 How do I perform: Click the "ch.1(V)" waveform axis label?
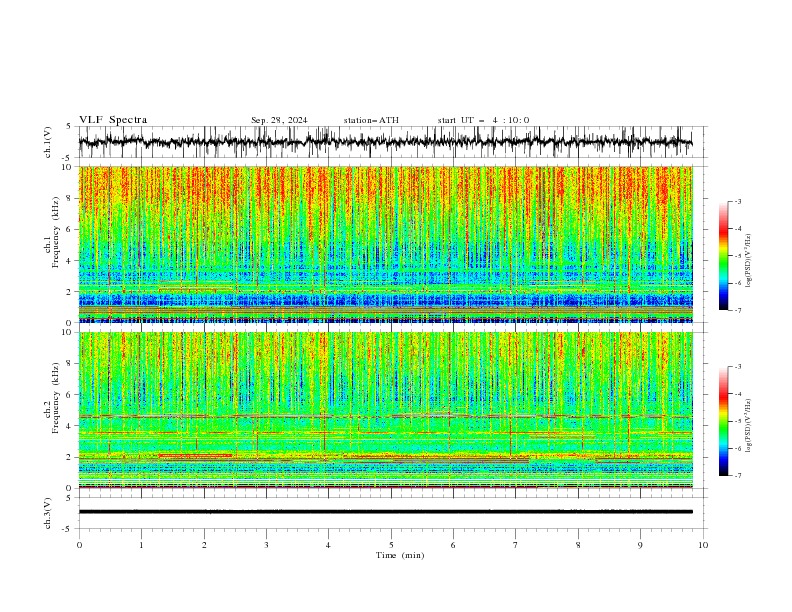tap(48, 142)
